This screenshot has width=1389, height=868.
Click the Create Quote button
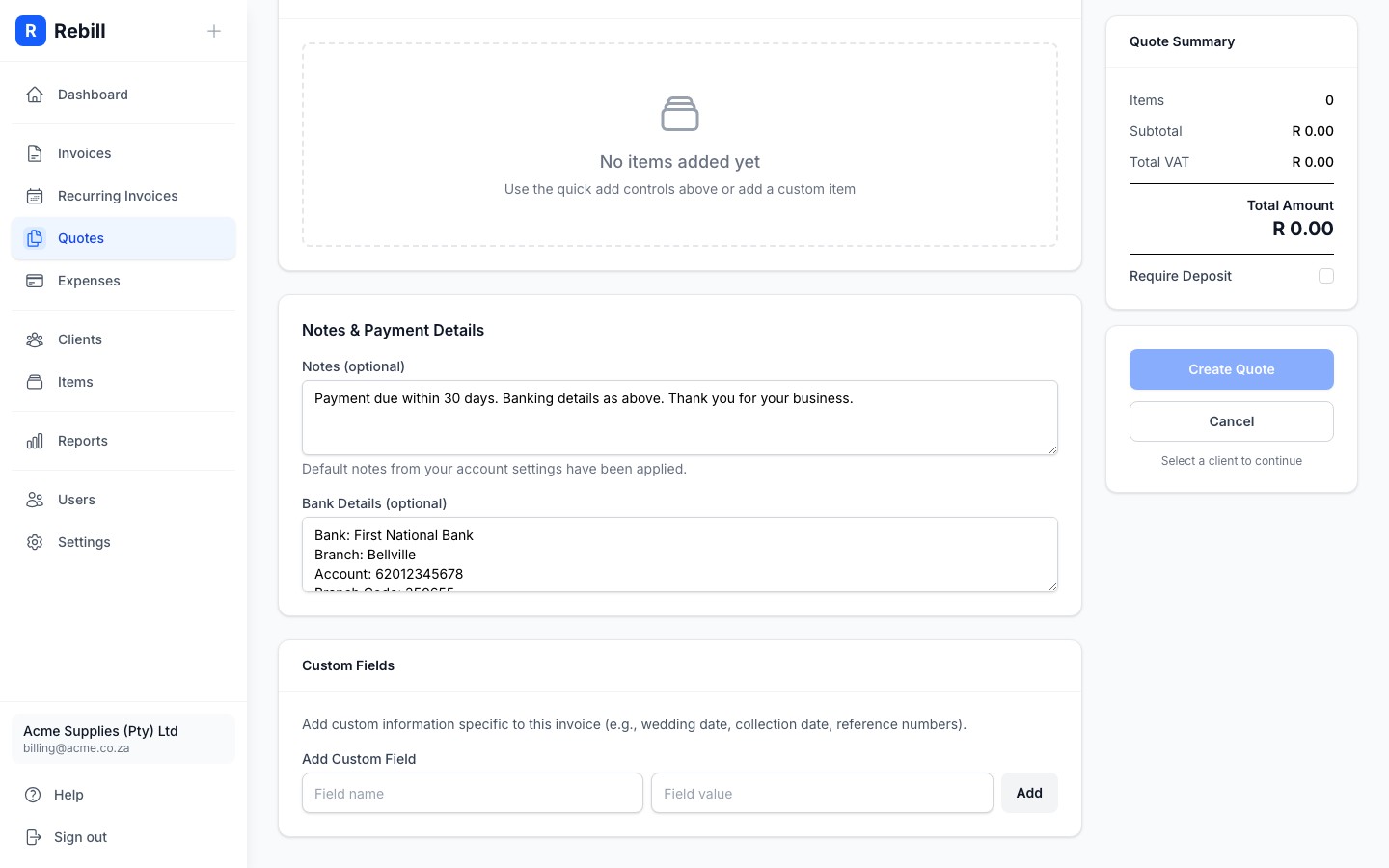[1232, 369]
